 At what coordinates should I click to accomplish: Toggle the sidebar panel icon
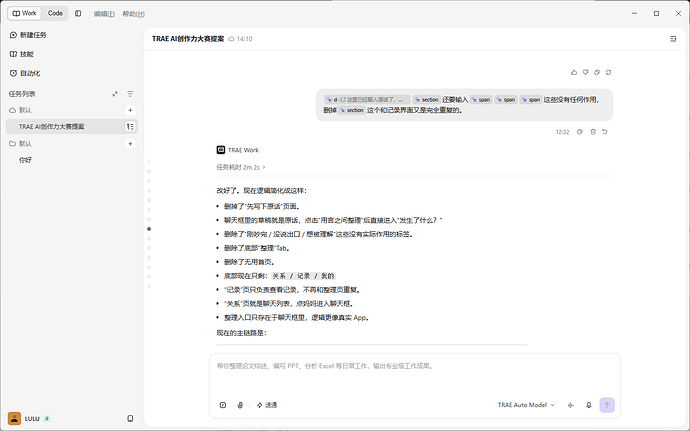pyautogui.click(x=78, y=14)
